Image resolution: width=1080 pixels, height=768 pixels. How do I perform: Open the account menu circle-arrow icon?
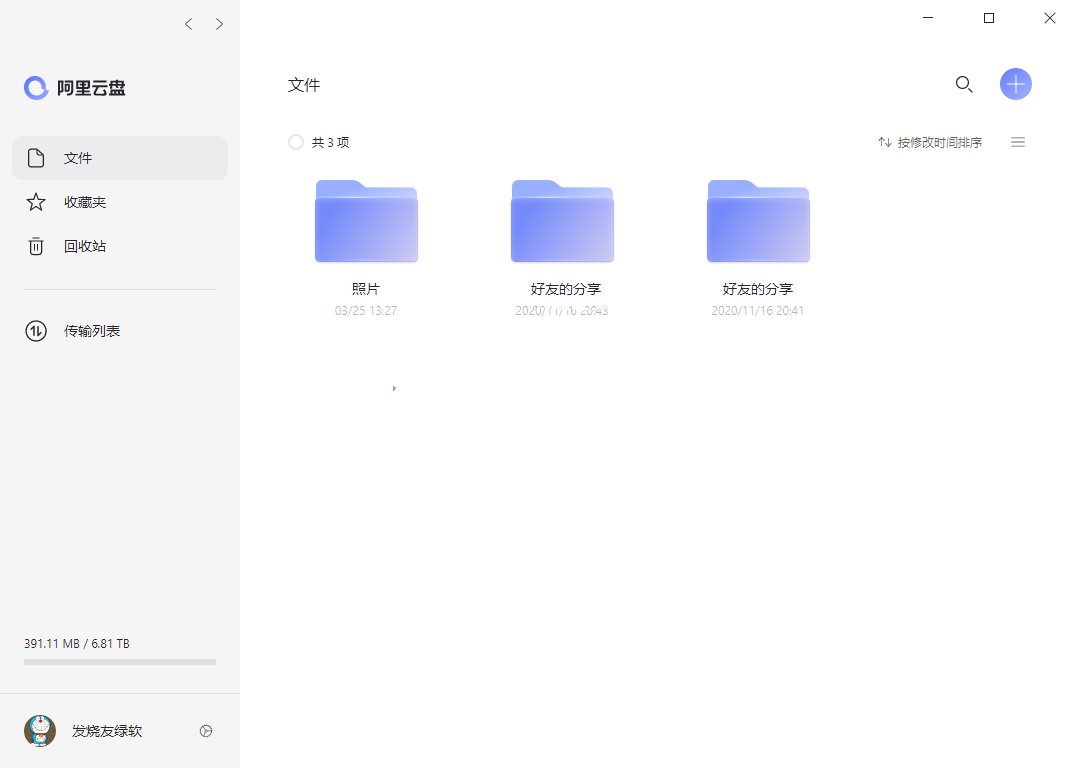coord(206,731)
